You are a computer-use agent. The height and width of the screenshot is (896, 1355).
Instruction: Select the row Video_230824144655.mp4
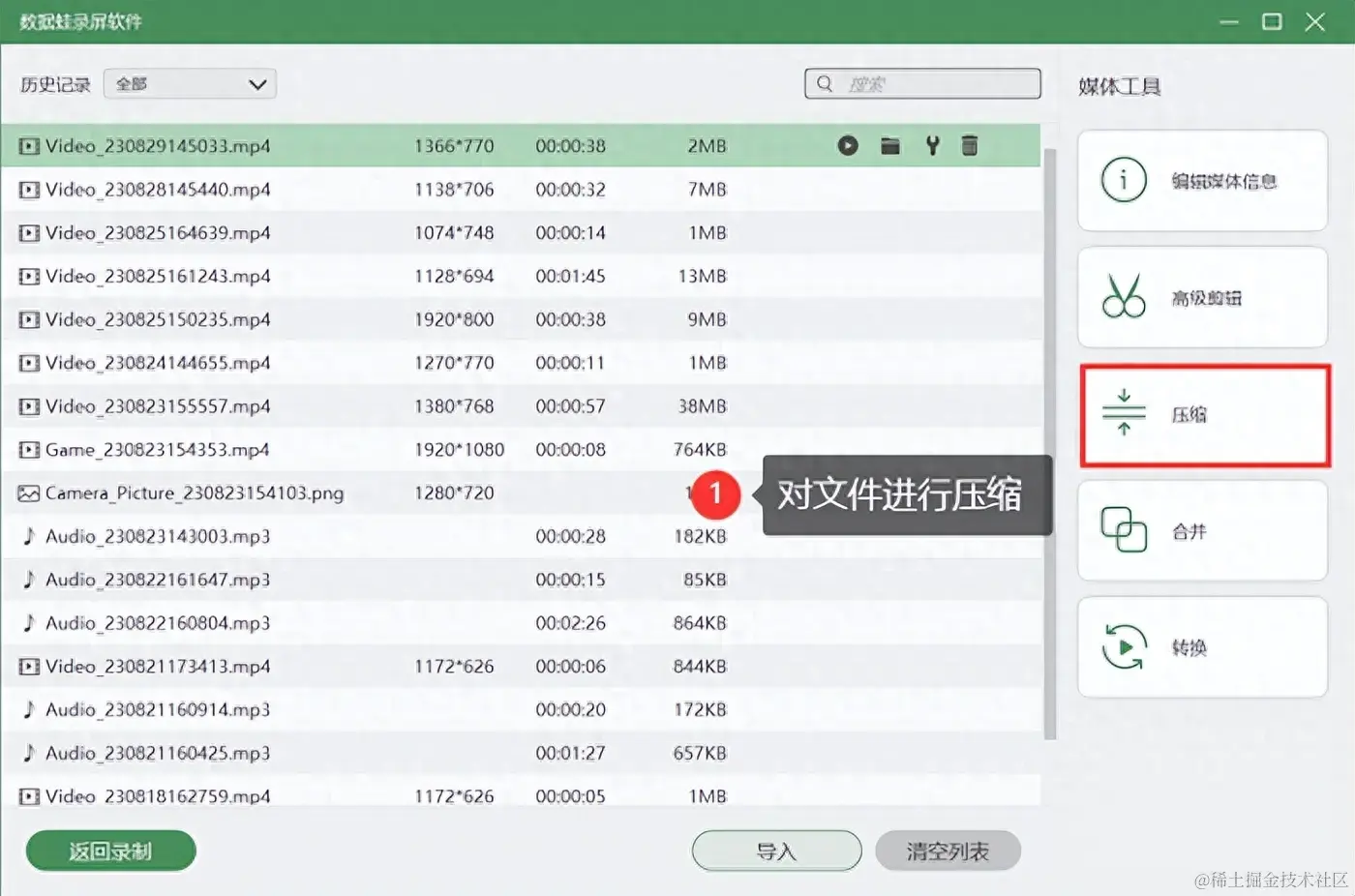click(521, 363)
